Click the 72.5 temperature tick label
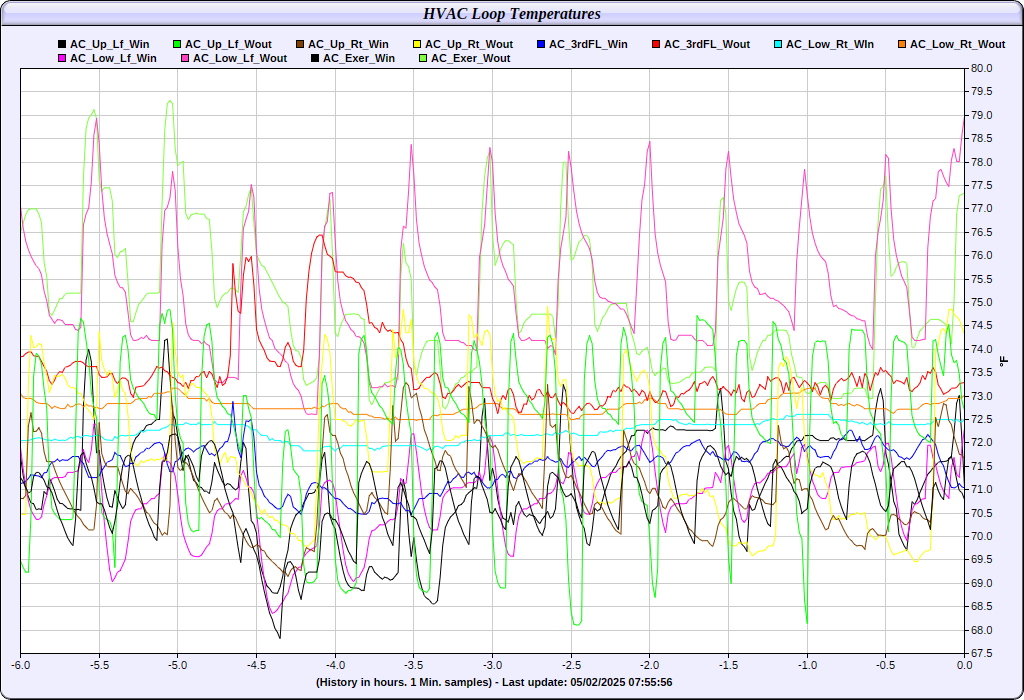This screenshot has height=700, width=1024. [x=982, y=420]
